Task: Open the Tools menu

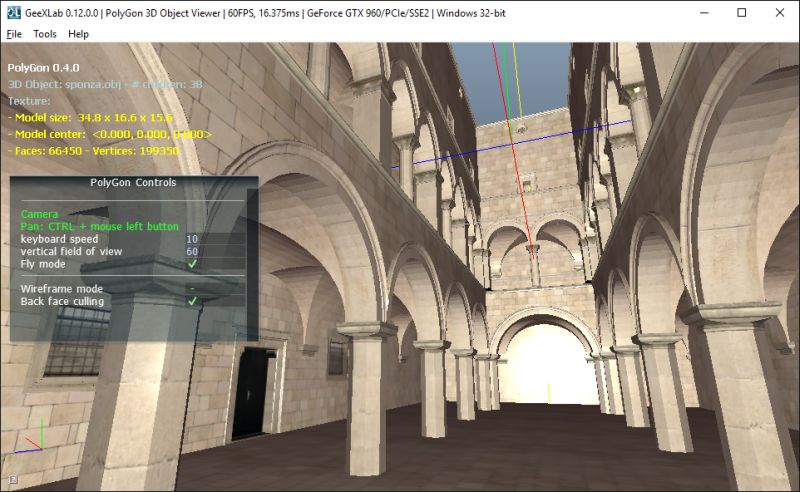Action: tap(45, 34)
